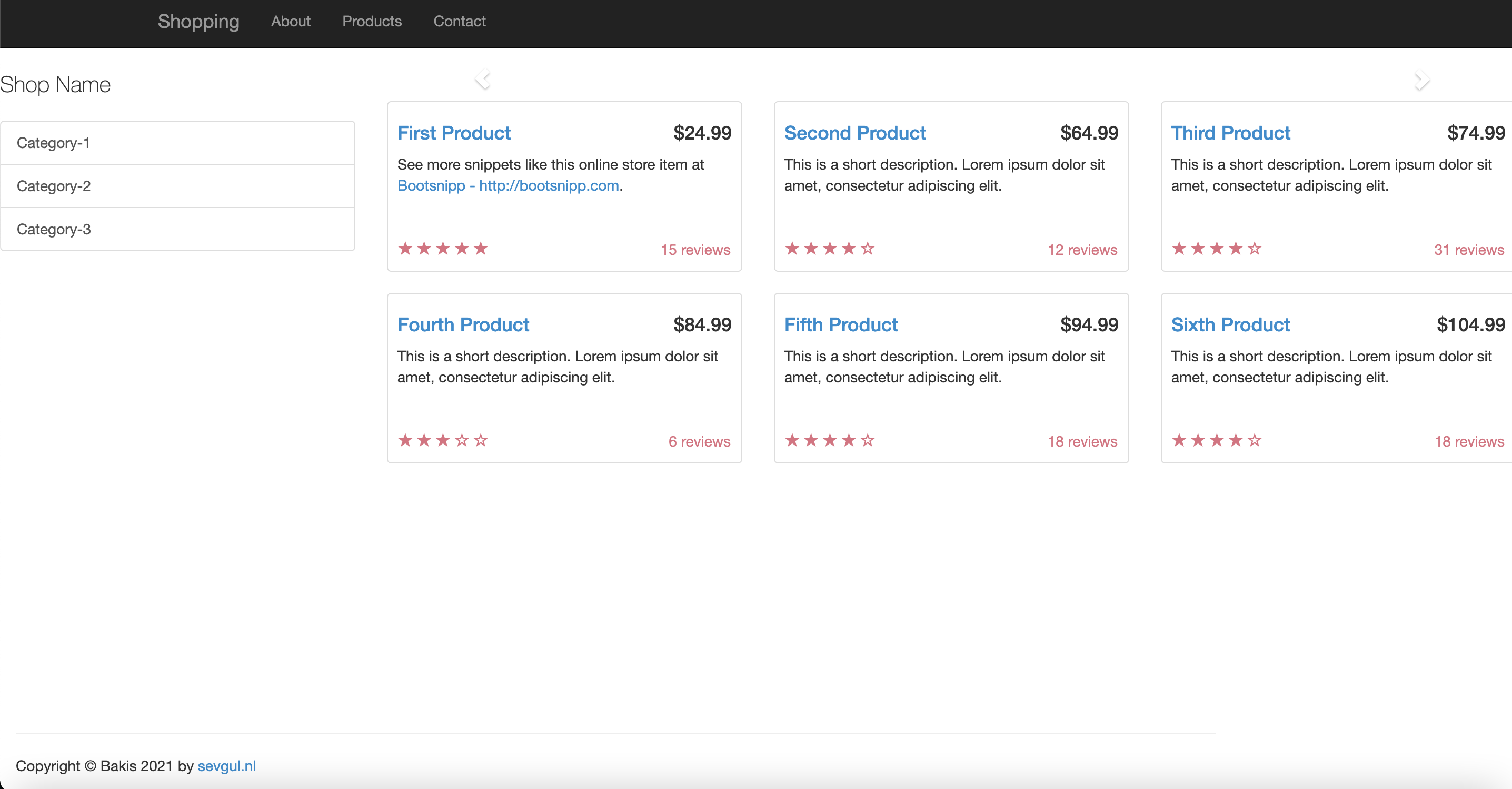Open the Fourth Product link
This screenshot has width=1512, height=789.
click(x=463, y=324)
